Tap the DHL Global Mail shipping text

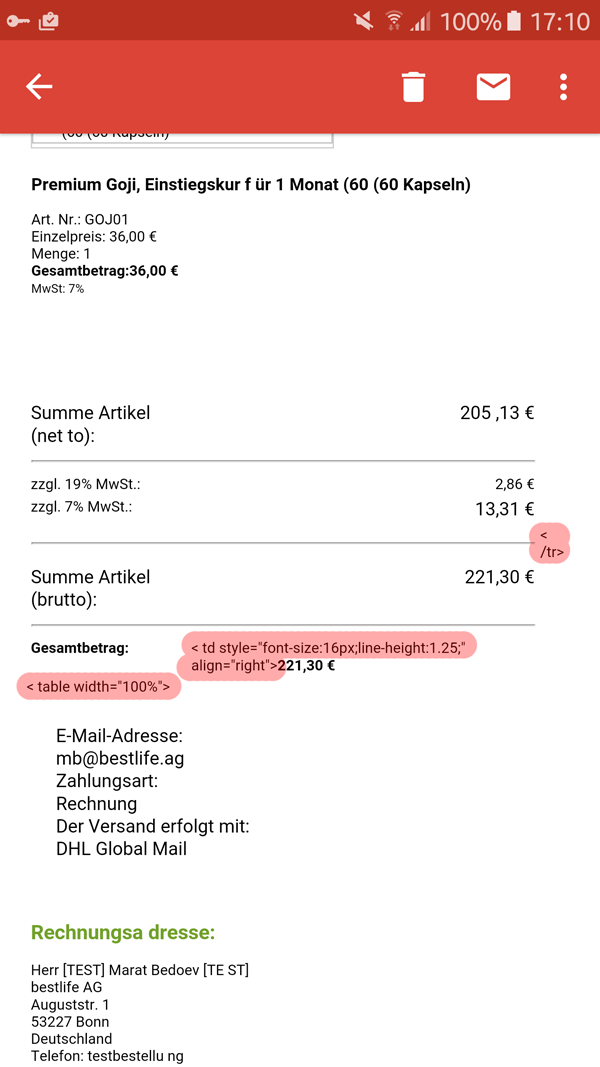click(121, 849)
